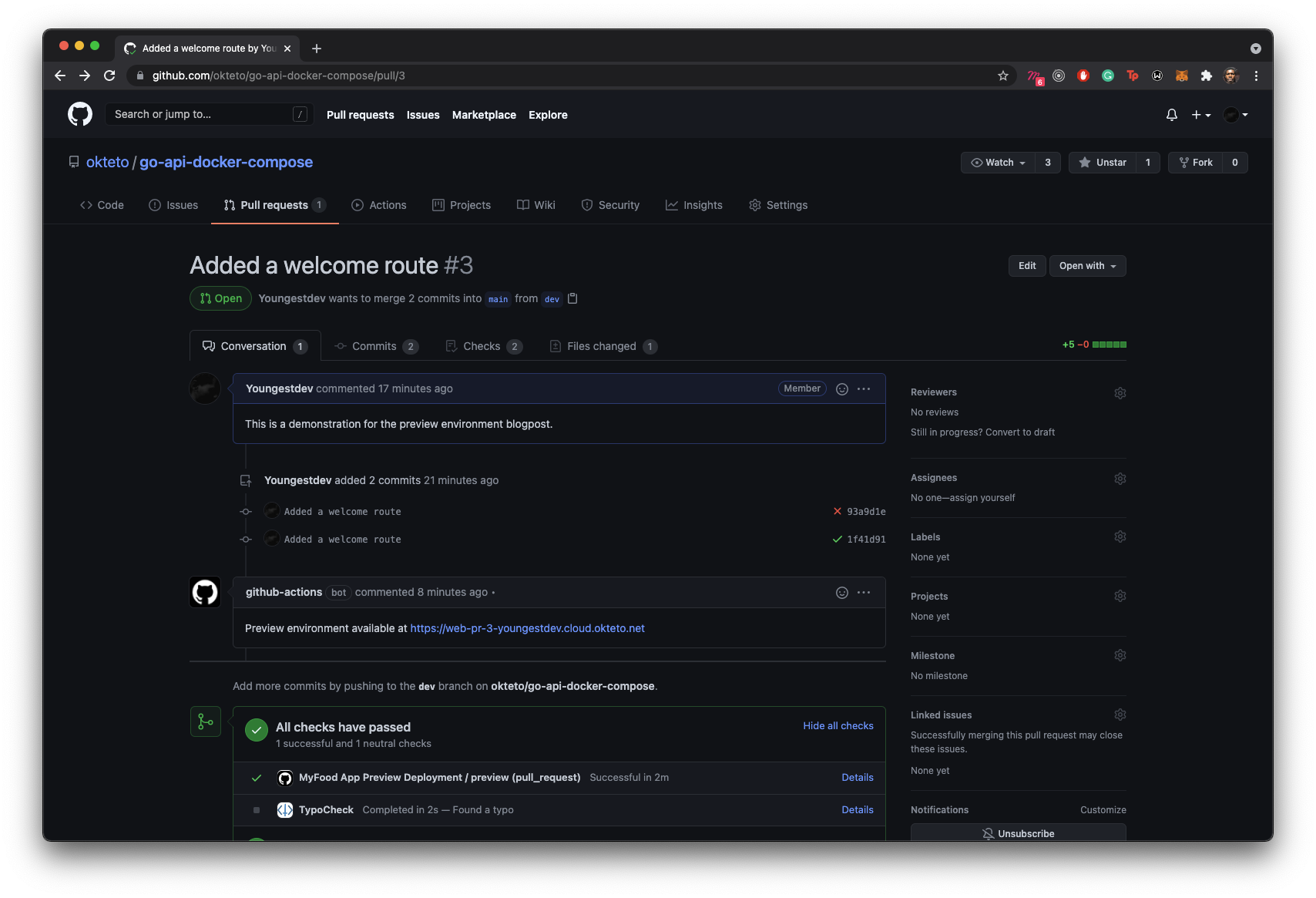
Task: Click Customize notifications link
Action: 1103,810
